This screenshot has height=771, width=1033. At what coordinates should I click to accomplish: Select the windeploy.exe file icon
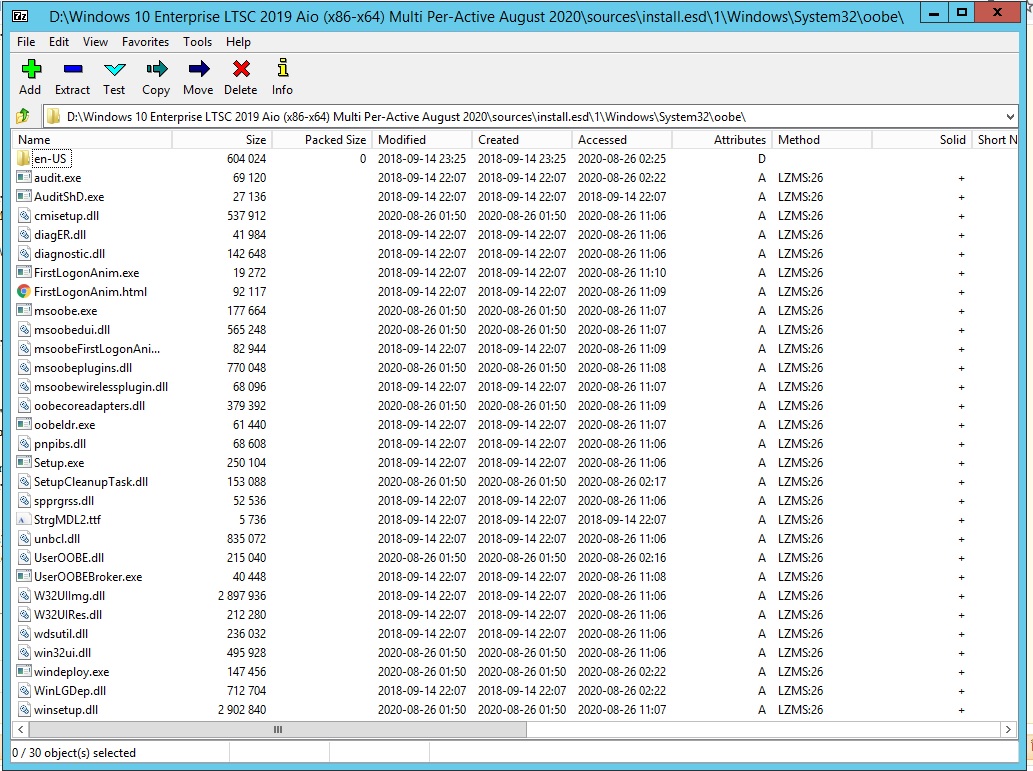[x=24, y=671]
